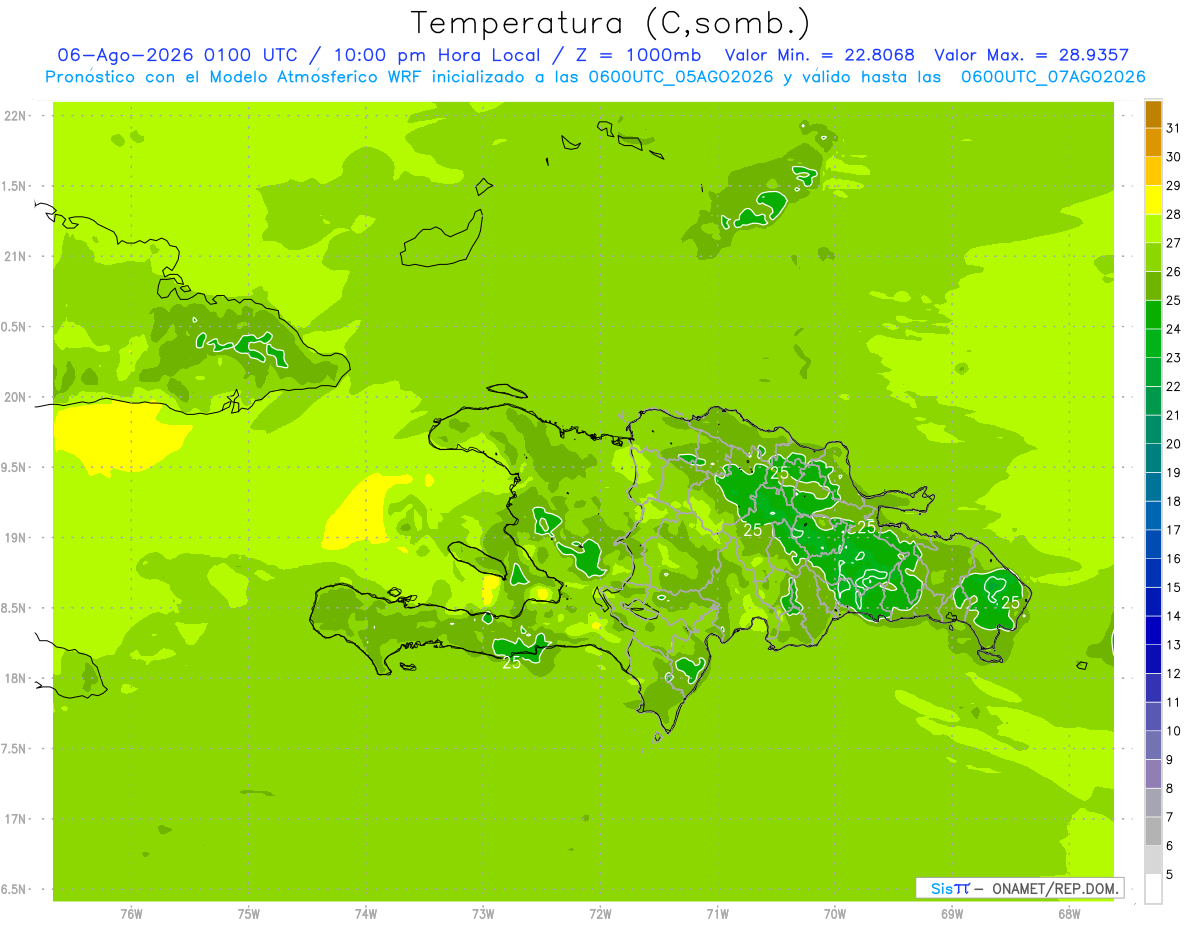Click the '9' legend value label
The height and width of the screenshot is (927, 1200).
pyautogui.click(x=1170, y=759)
